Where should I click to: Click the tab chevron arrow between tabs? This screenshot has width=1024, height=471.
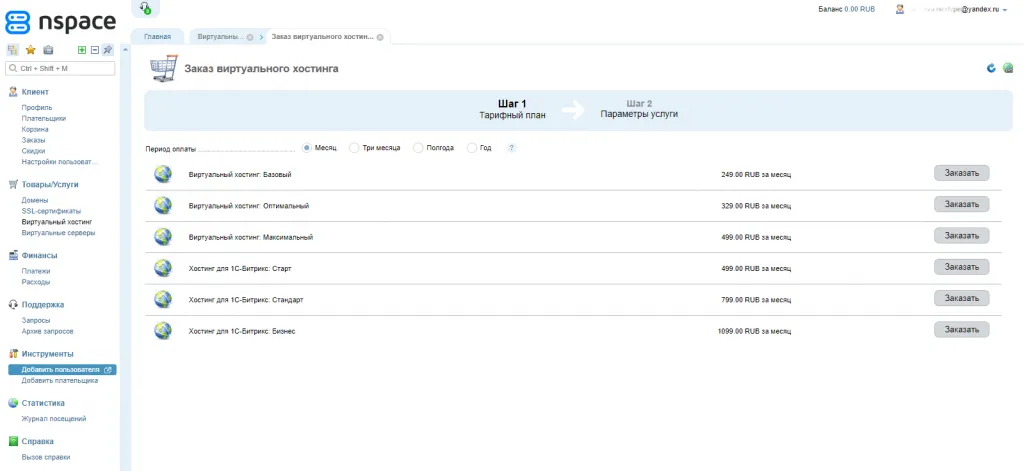coord(261,37)
